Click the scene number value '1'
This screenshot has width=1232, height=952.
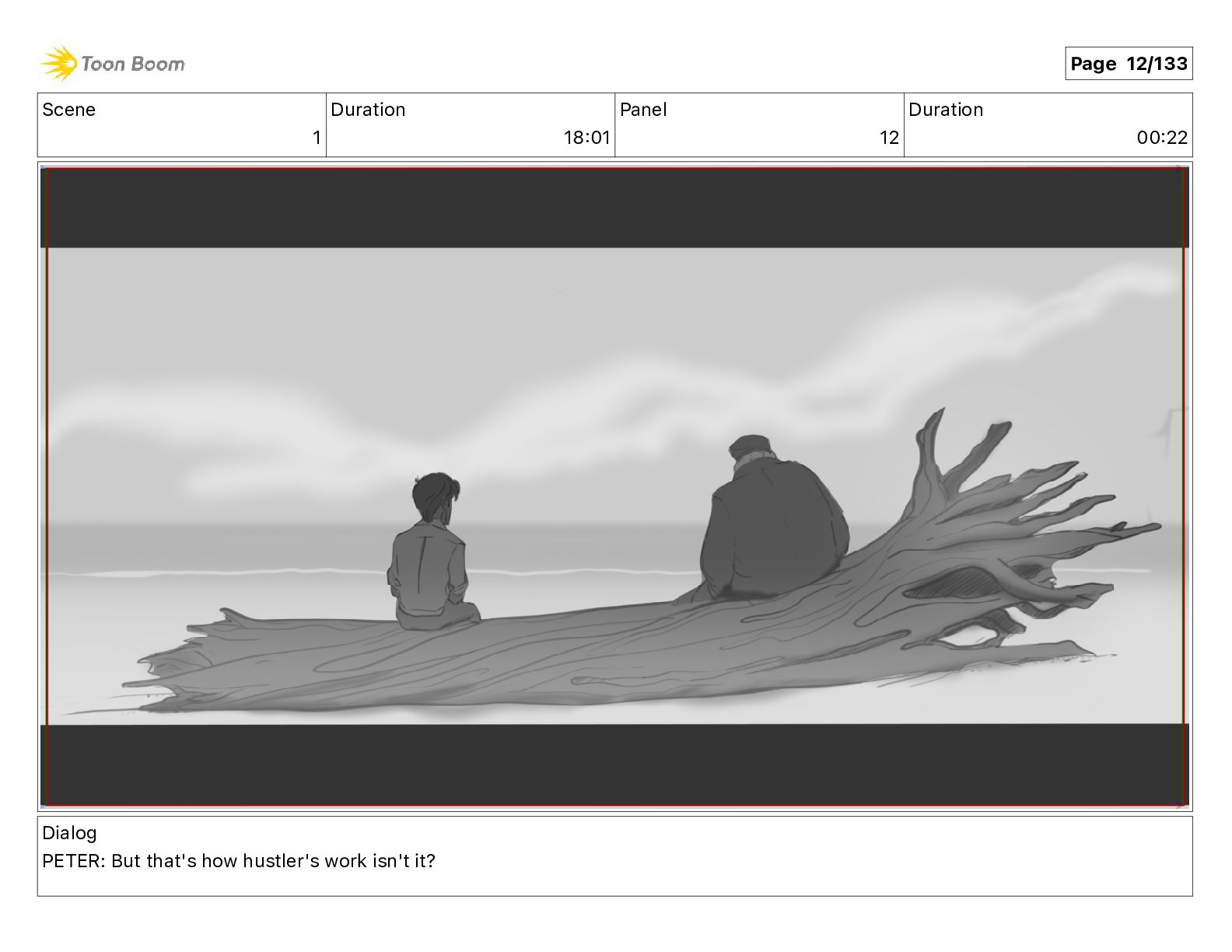pyautogui.click(x=317, y=138)
